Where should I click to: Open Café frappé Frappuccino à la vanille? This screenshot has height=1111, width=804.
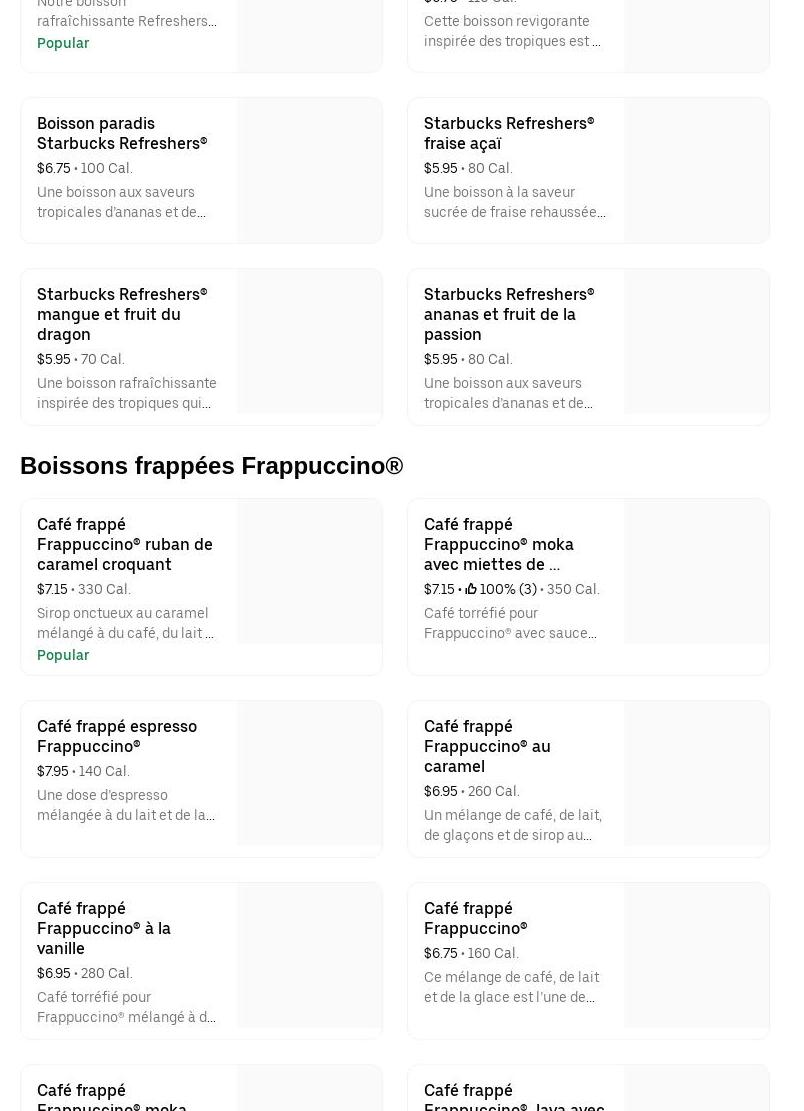[104, 928]
